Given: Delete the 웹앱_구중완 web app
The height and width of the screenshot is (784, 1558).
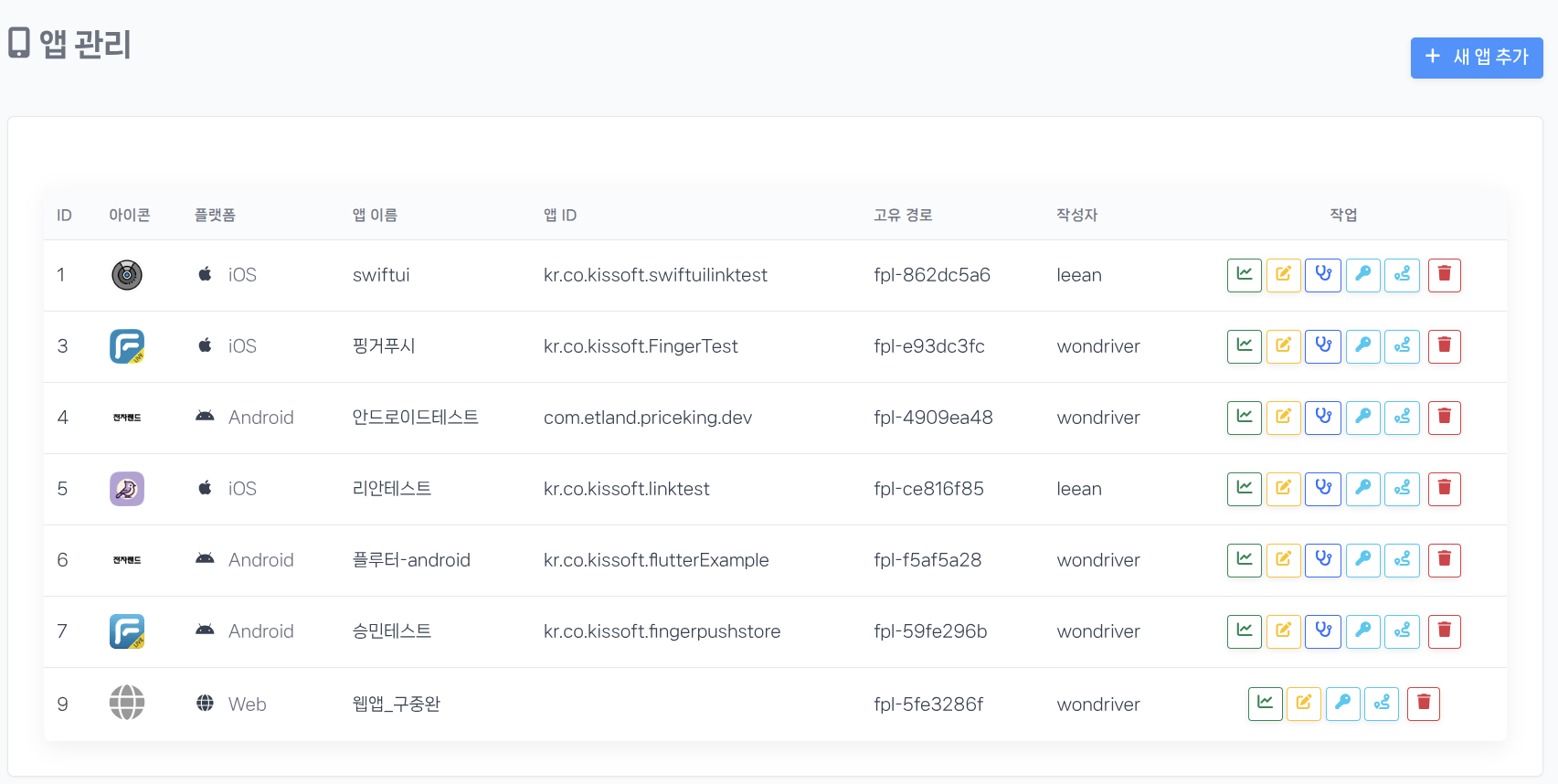Looking at the screenshot, I should pyautogui.click(x=1423, y=705).
